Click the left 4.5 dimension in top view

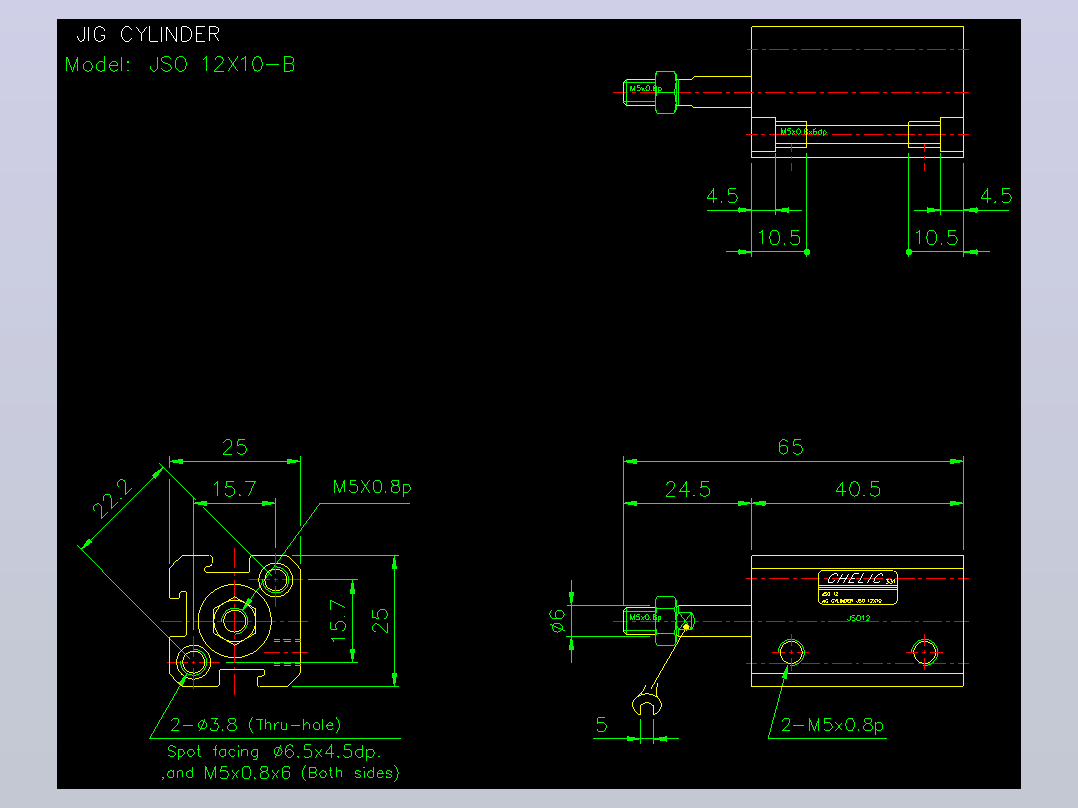pyautogui.click(x=723, y=196)
